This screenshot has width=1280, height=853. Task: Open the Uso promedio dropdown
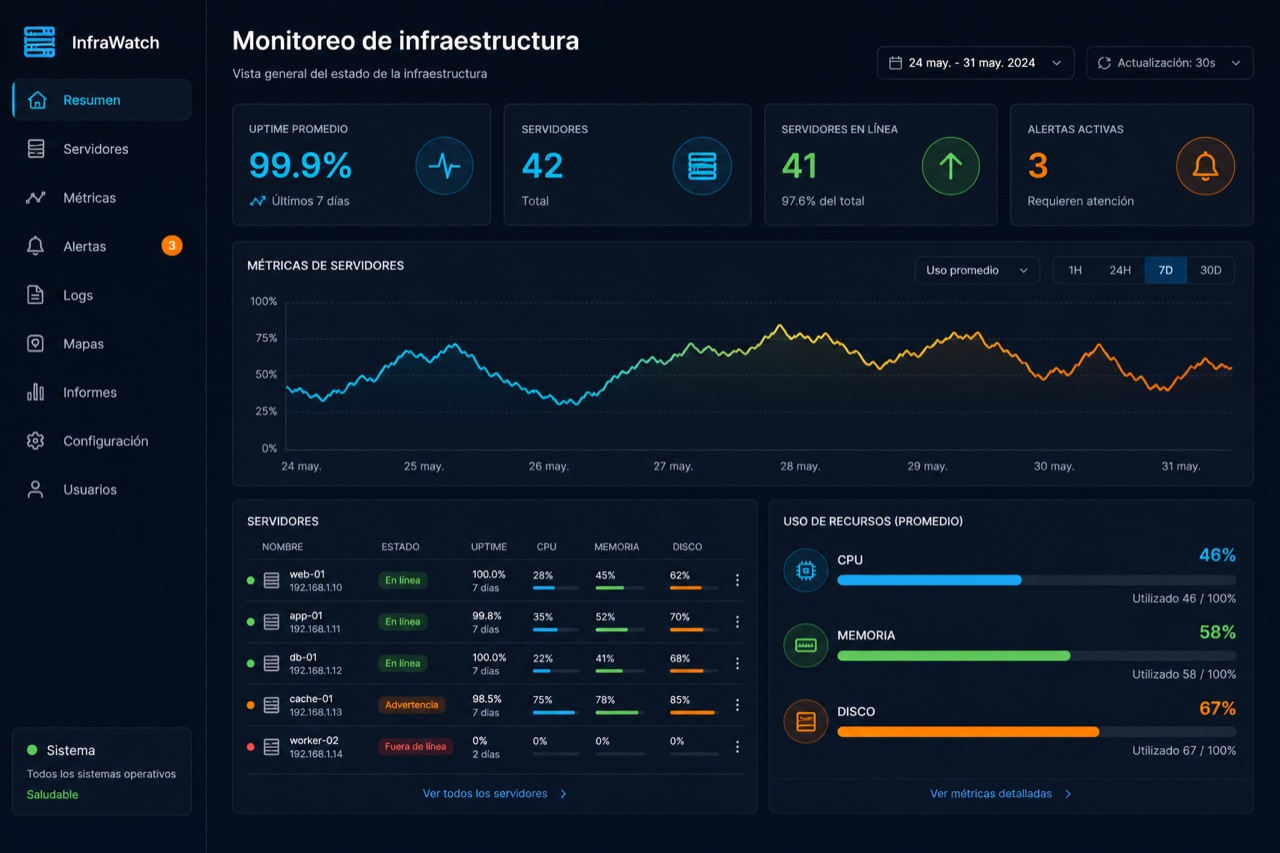coord(977,270)
